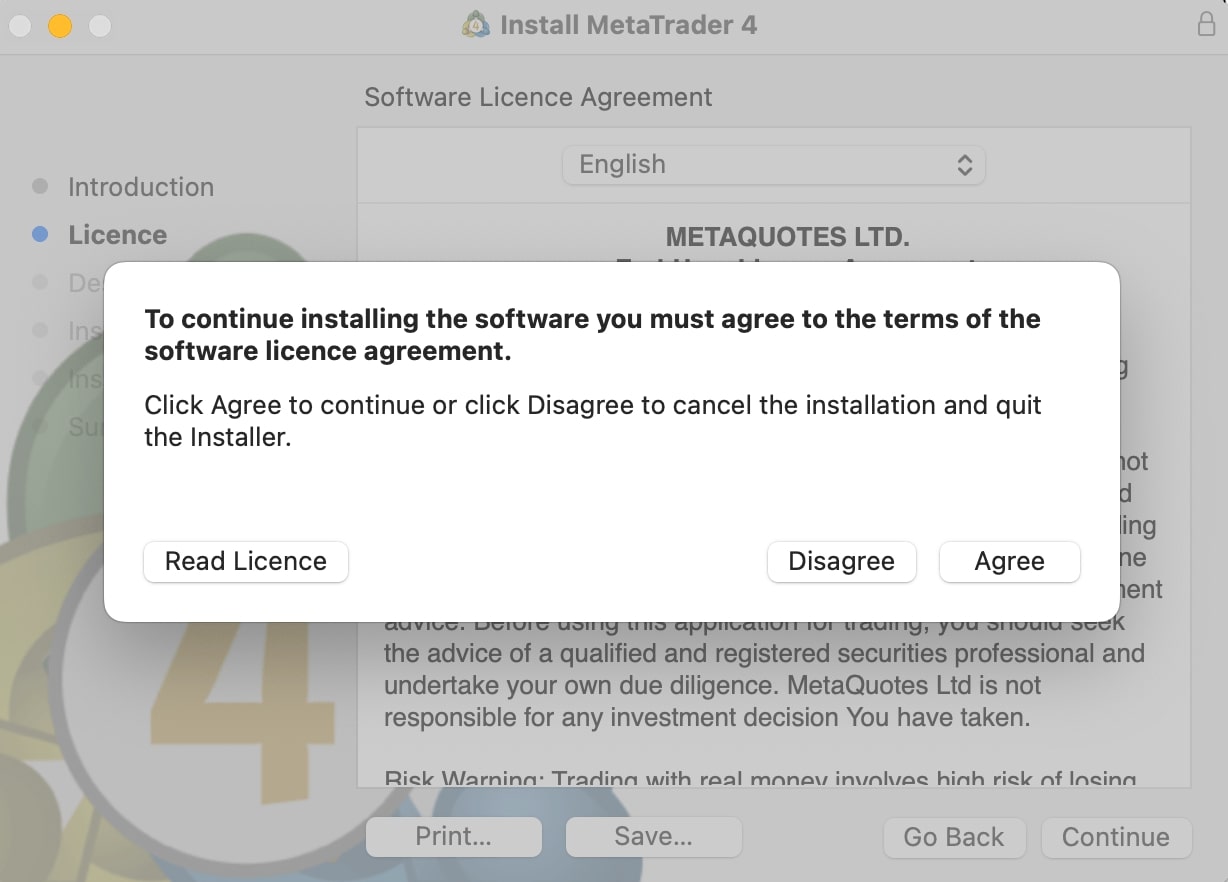Image resolution: width=1228 pixels, height=882 pixels.
Task: Click the Software Licence Agreement heading
Action: [x=538, y=97]
